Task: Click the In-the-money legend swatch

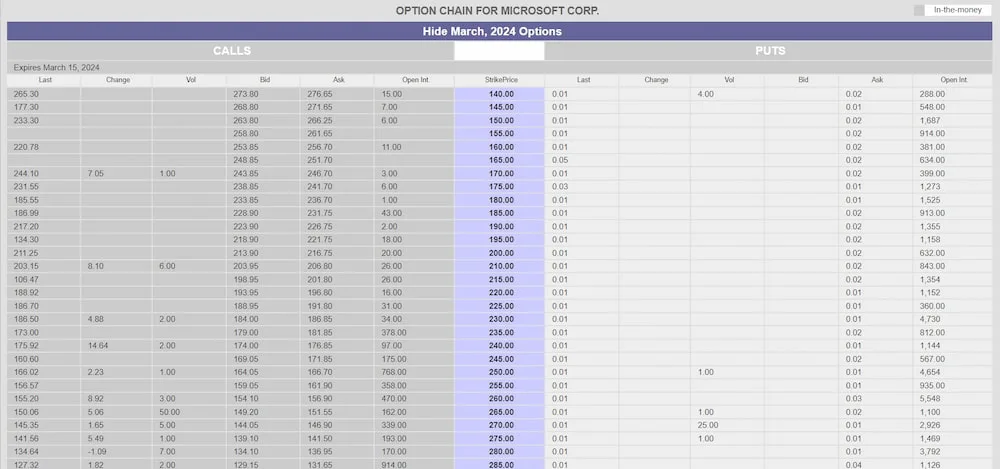Action: tap(919, 10)
